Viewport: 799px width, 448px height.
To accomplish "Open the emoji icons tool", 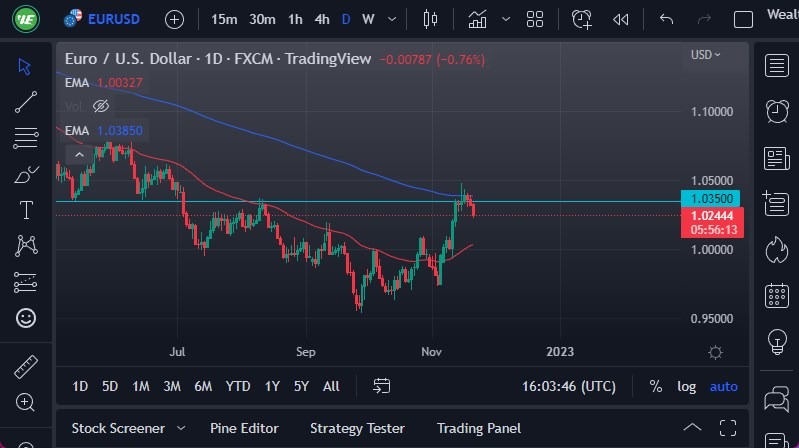I will pyautogui.click(x=26, y=318).
